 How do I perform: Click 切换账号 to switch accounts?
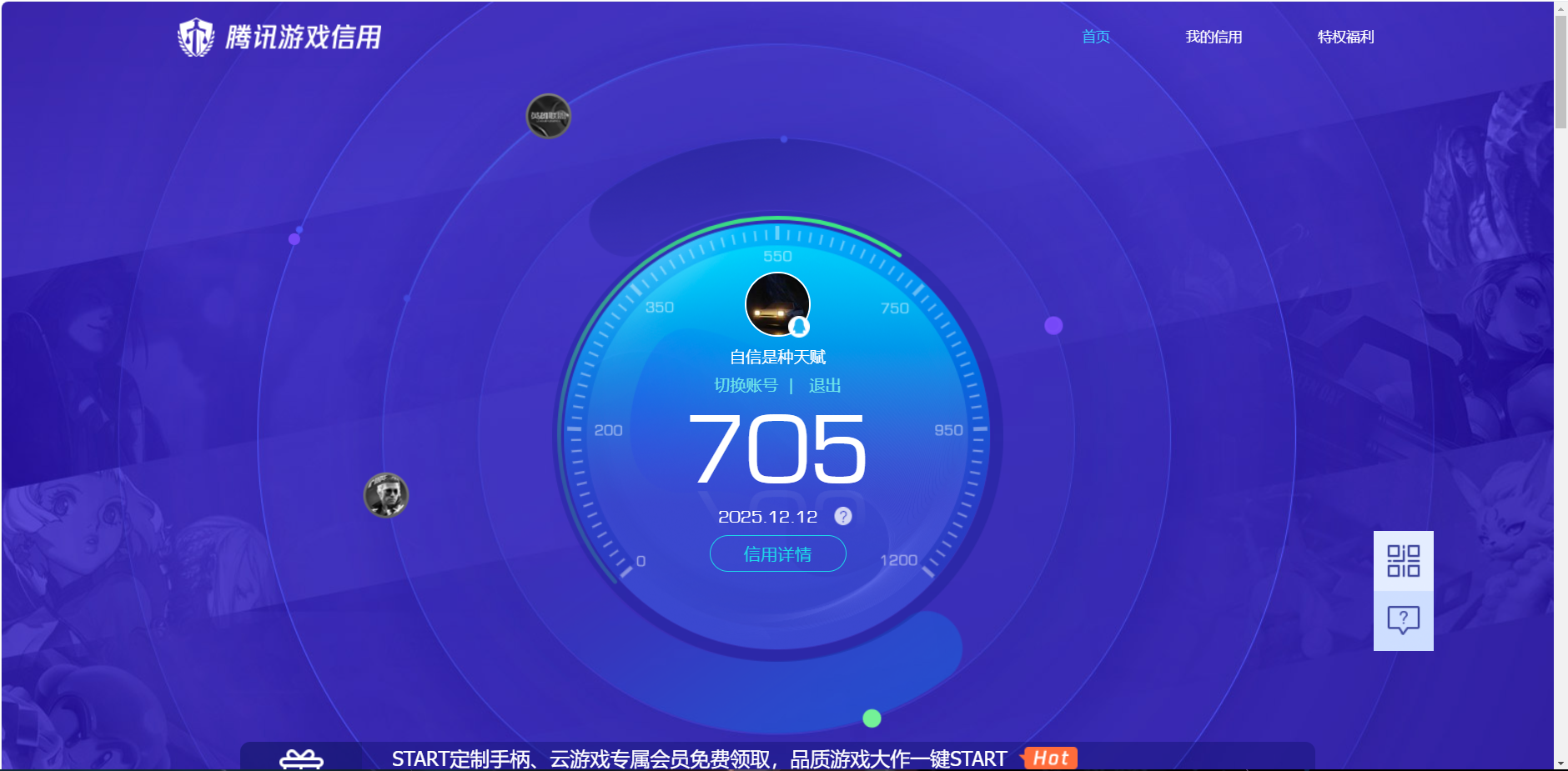click(745, 384)
